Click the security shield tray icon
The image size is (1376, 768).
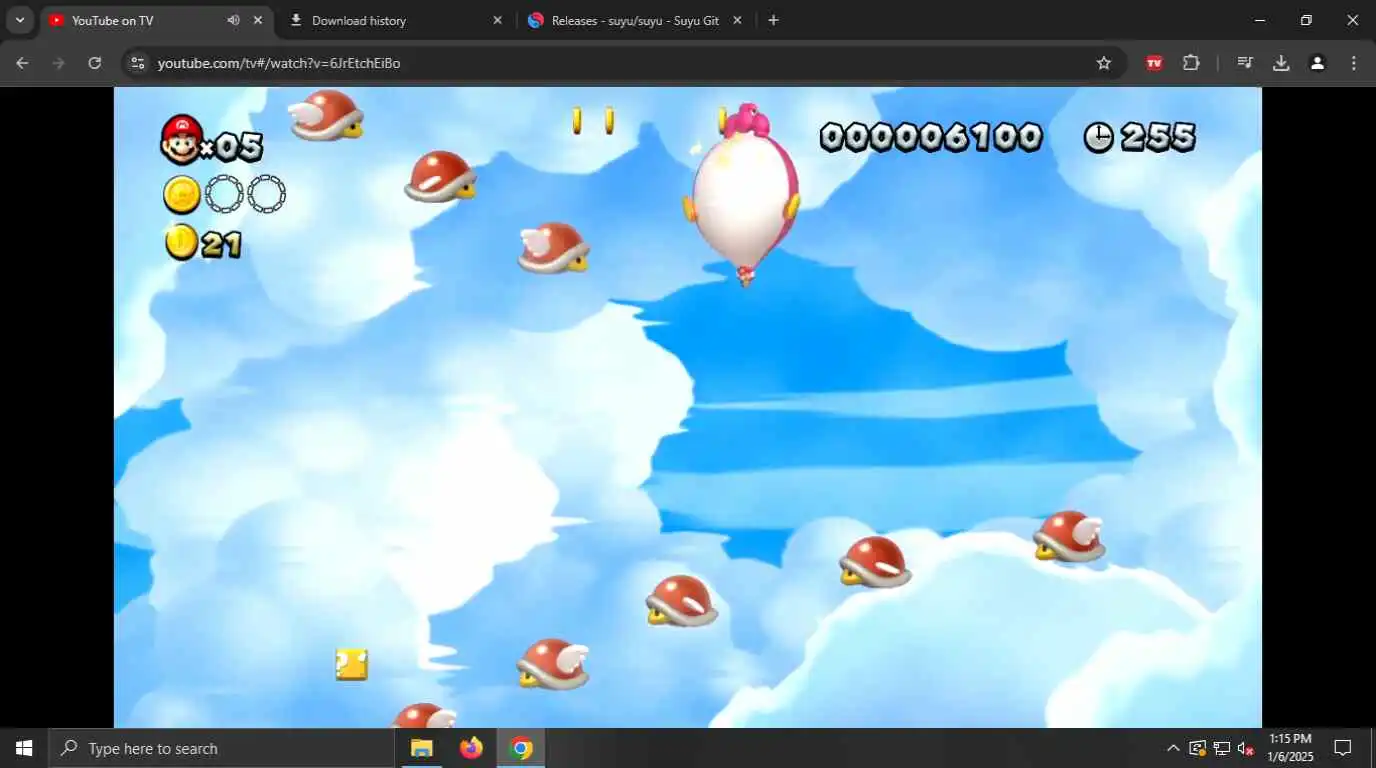1198,748
